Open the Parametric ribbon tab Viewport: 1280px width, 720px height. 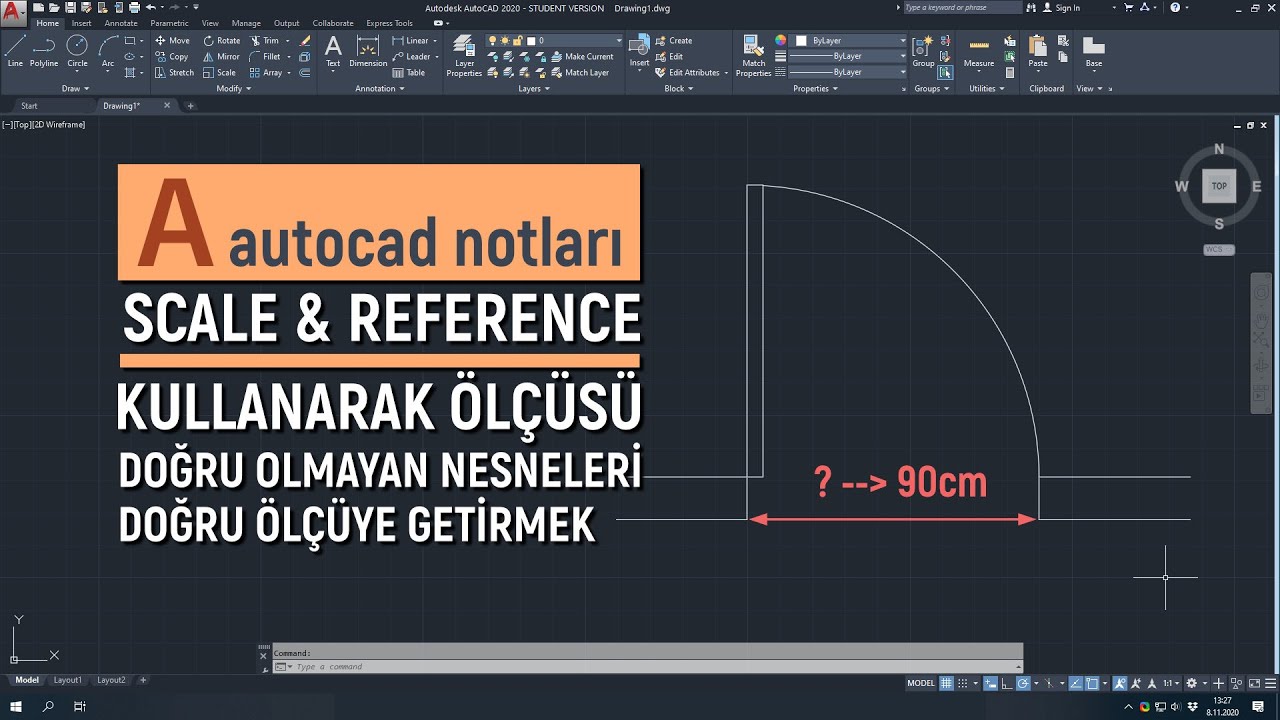tap(169, 23)
